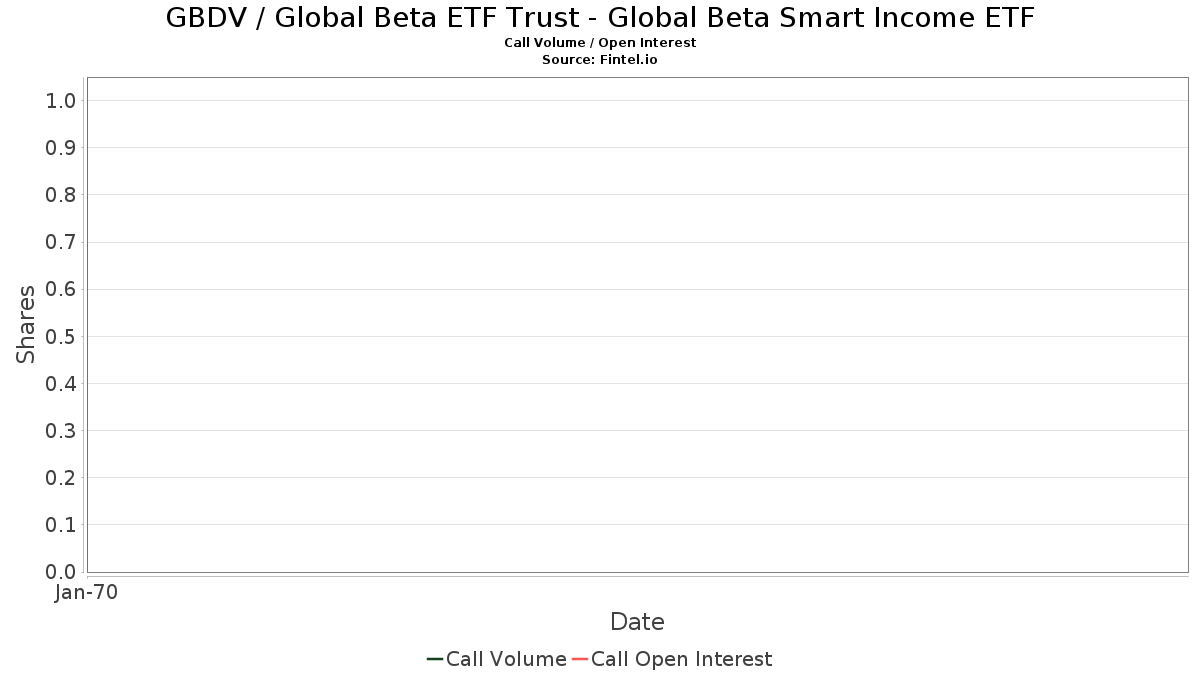Click the 0.8 y-axis label
This screenshot has height=675, width=1200.
(x=61, y=195)
